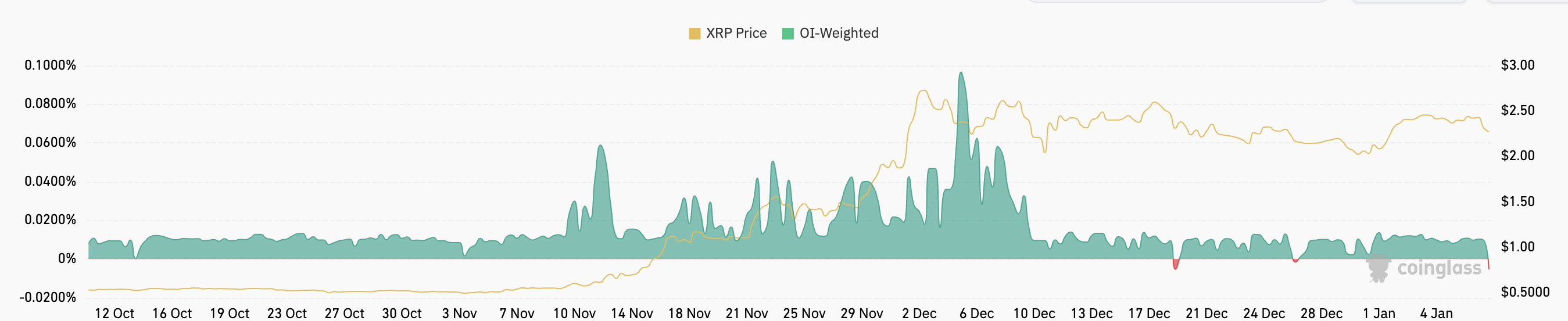Click the 1 Jan date axis label
This screenshot has height=321, width=1568.
pos(1379,313)
